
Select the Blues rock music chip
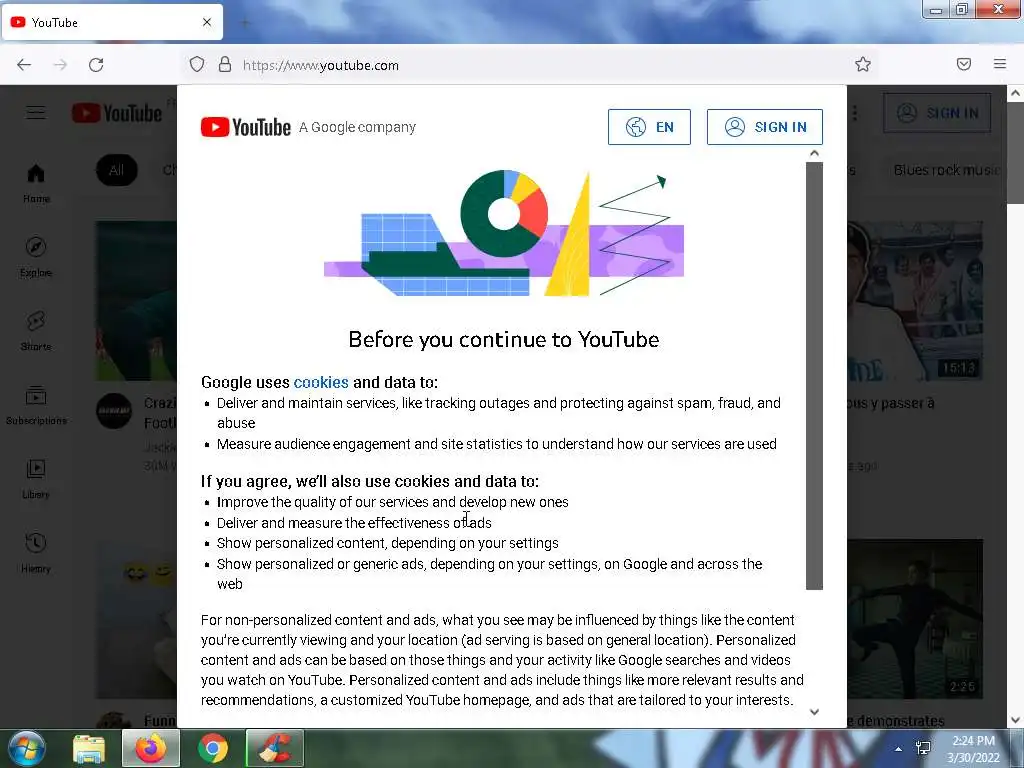tap(946, 170)
